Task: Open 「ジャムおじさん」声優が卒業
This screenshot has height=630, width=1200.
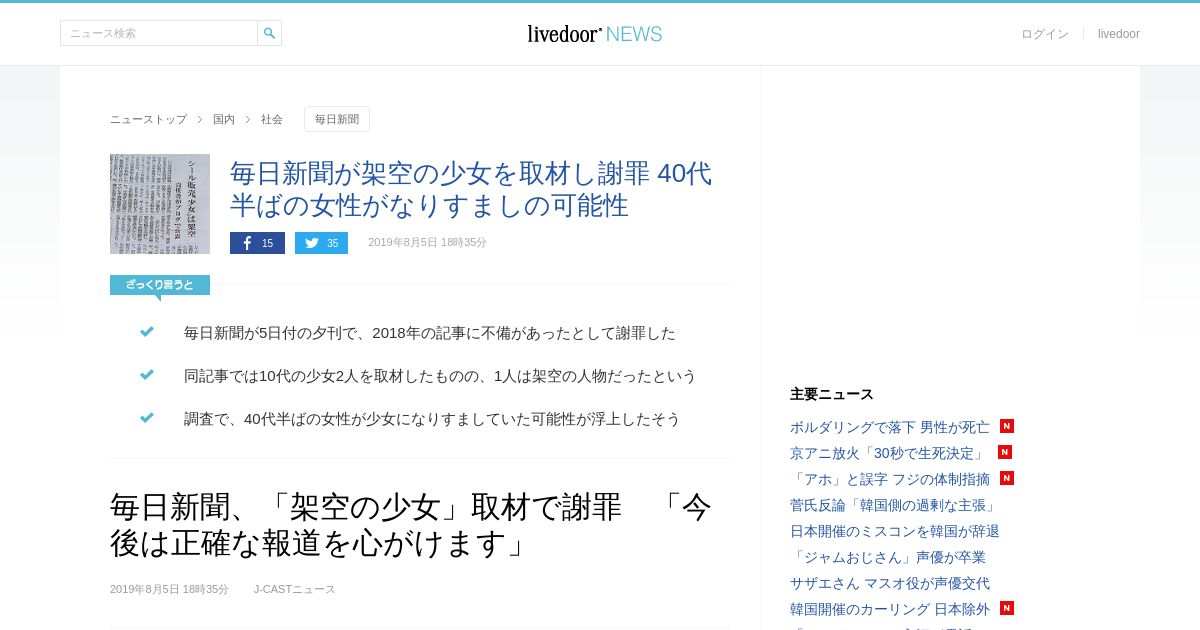Action: coord(888,557)
